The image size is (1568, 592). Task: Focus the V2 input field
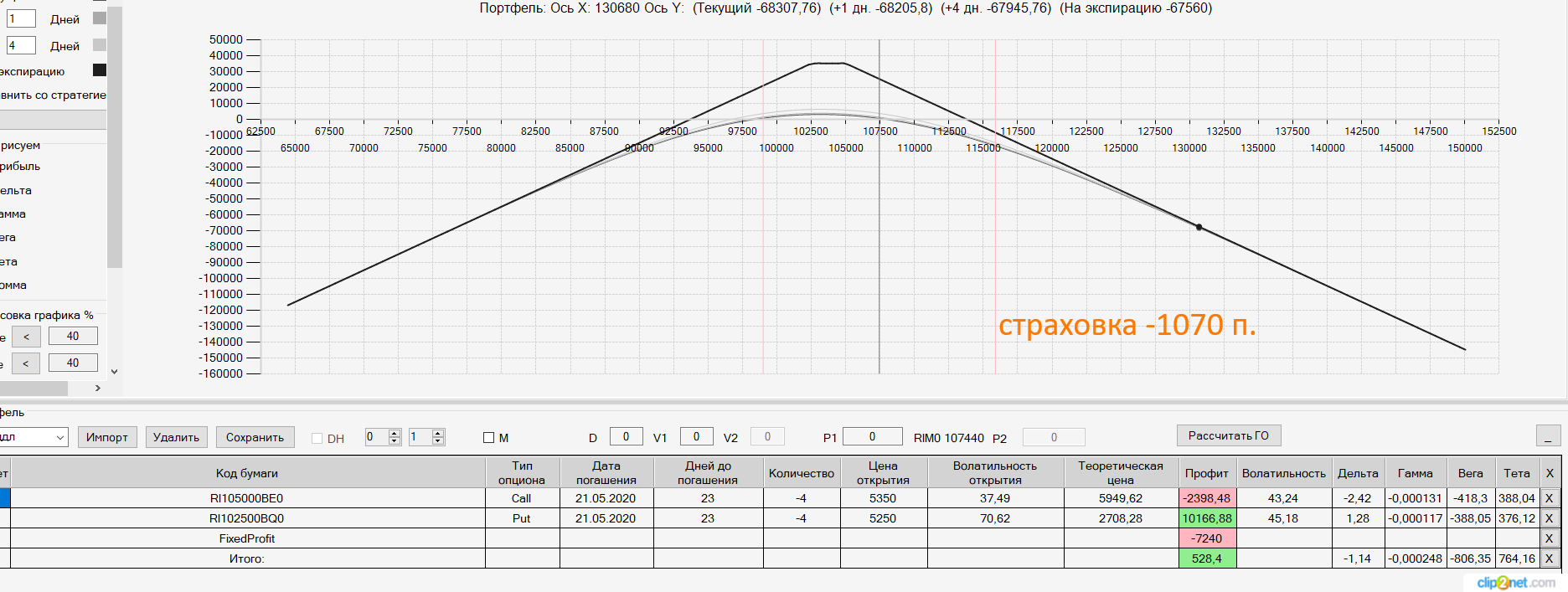pyautogui.click(x=767, y=436)
